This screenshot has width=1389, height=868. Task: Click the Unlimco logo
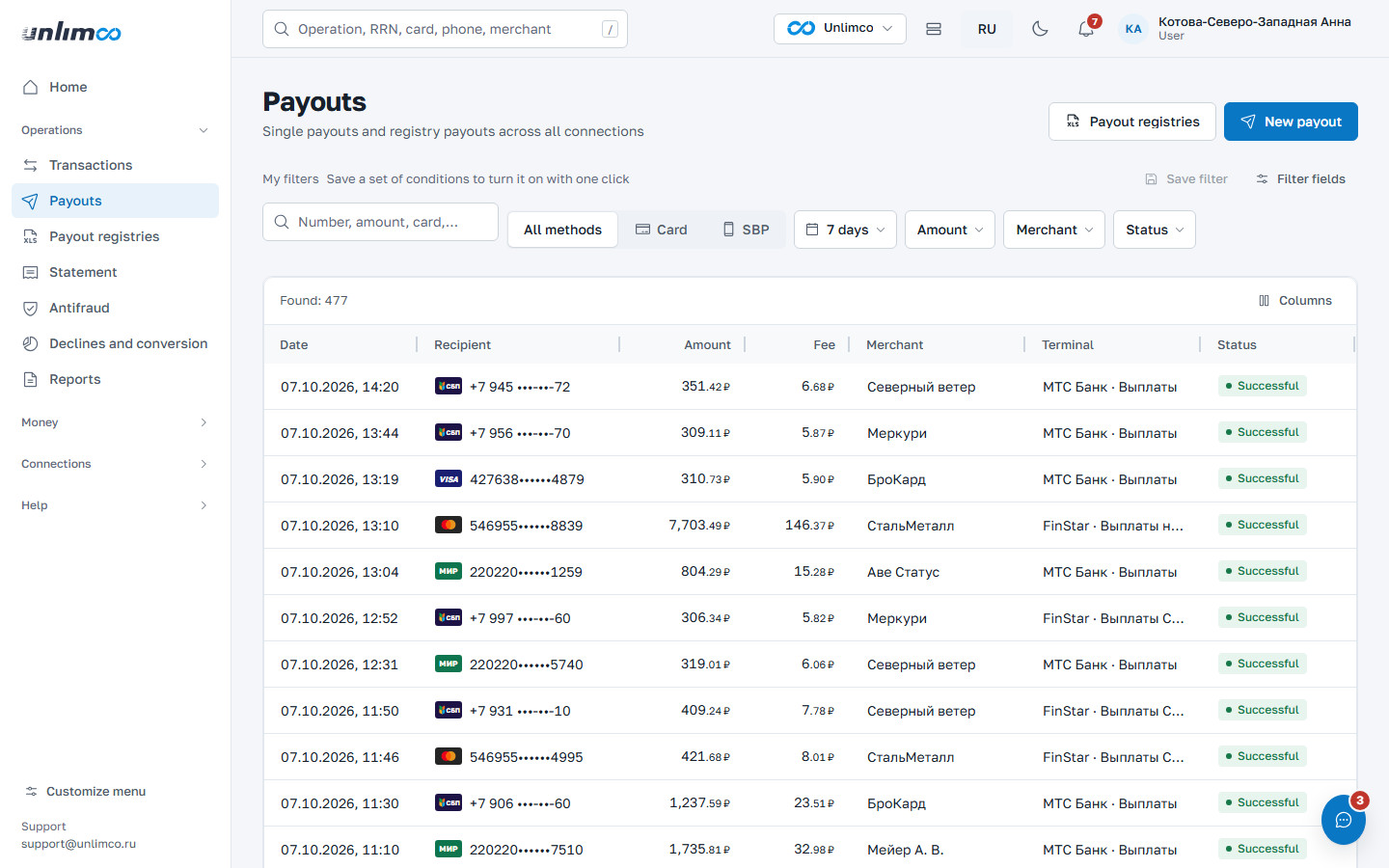coord(71,32)
